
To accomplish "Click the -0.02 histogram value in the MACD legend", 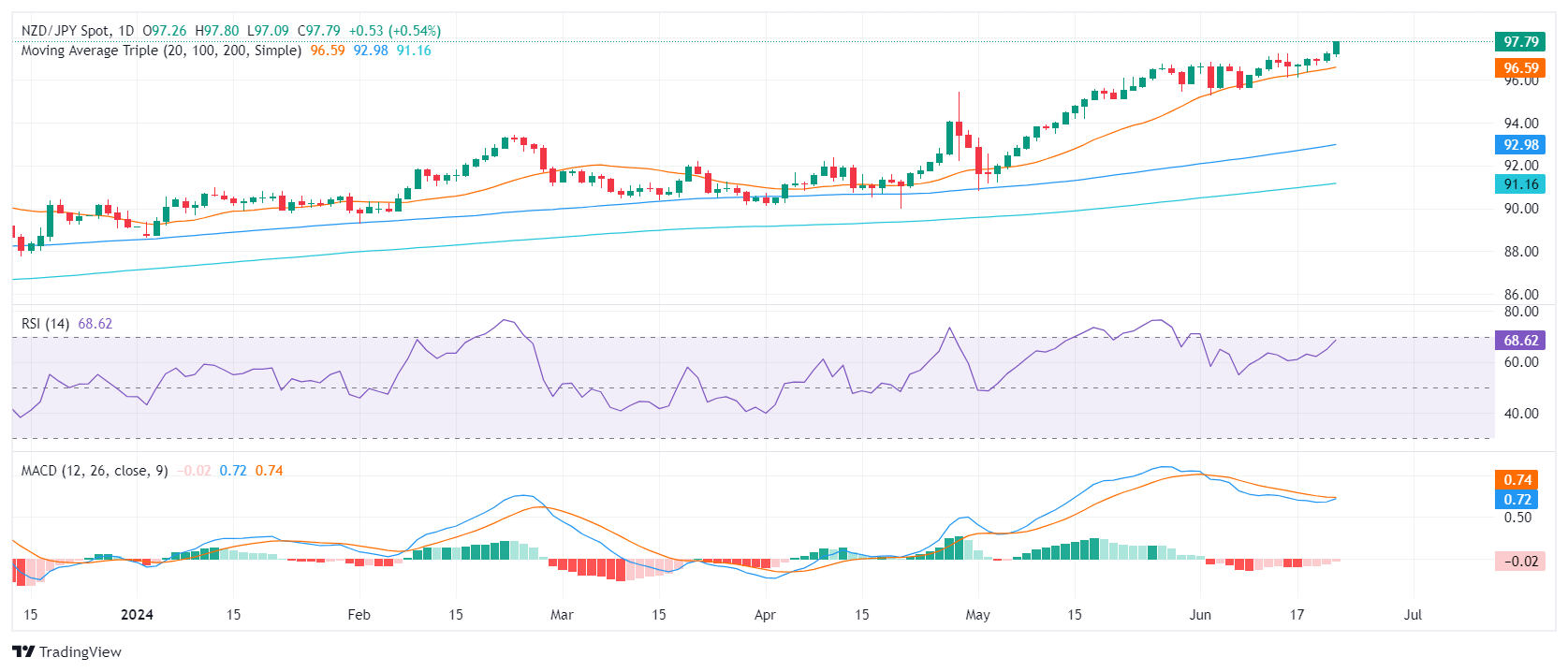I will (194, 471).
